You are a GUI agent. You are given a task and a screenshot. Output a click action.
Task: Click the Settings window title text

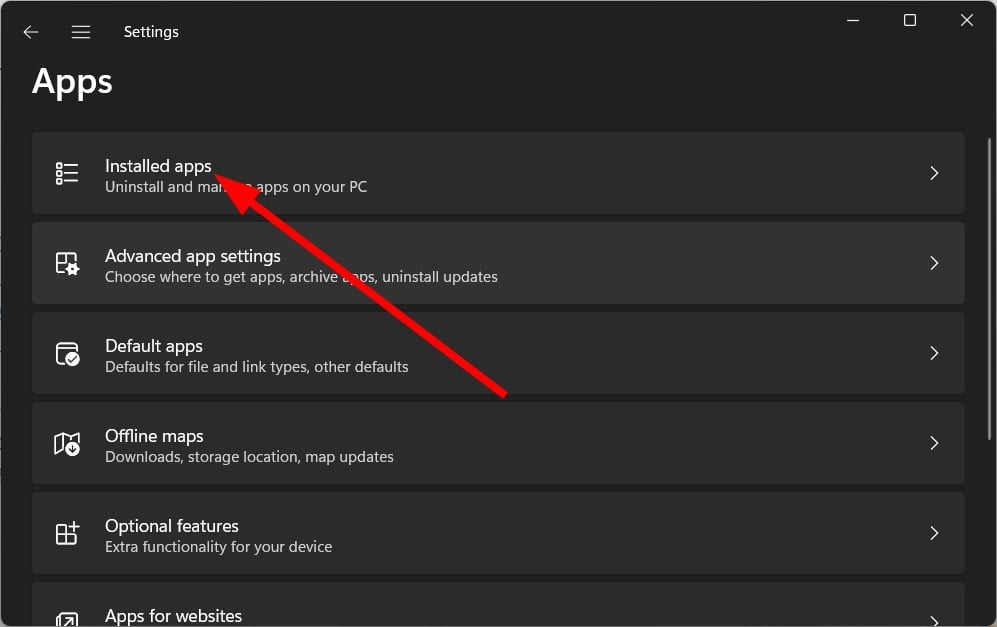[x=151, y=32]
